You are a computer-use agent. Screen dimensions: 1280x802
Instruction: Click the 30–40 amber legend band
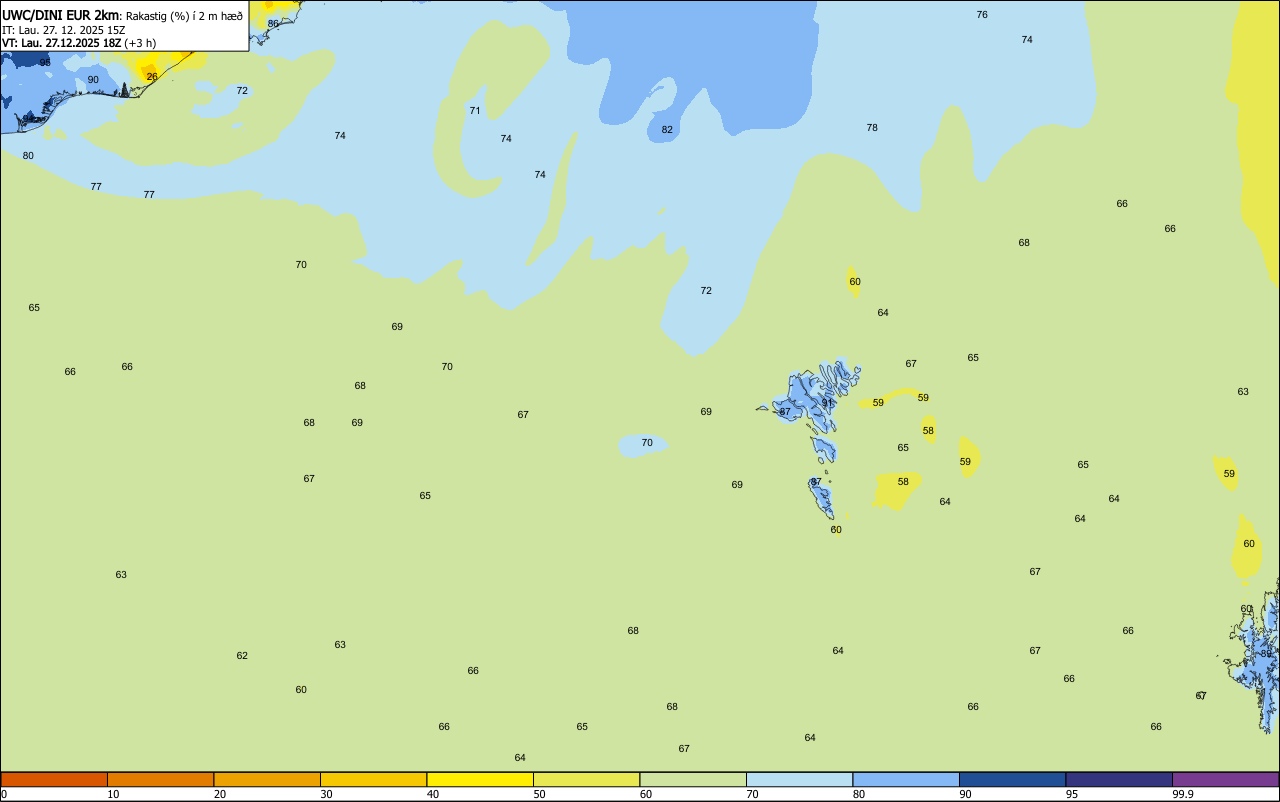(373, 779)
